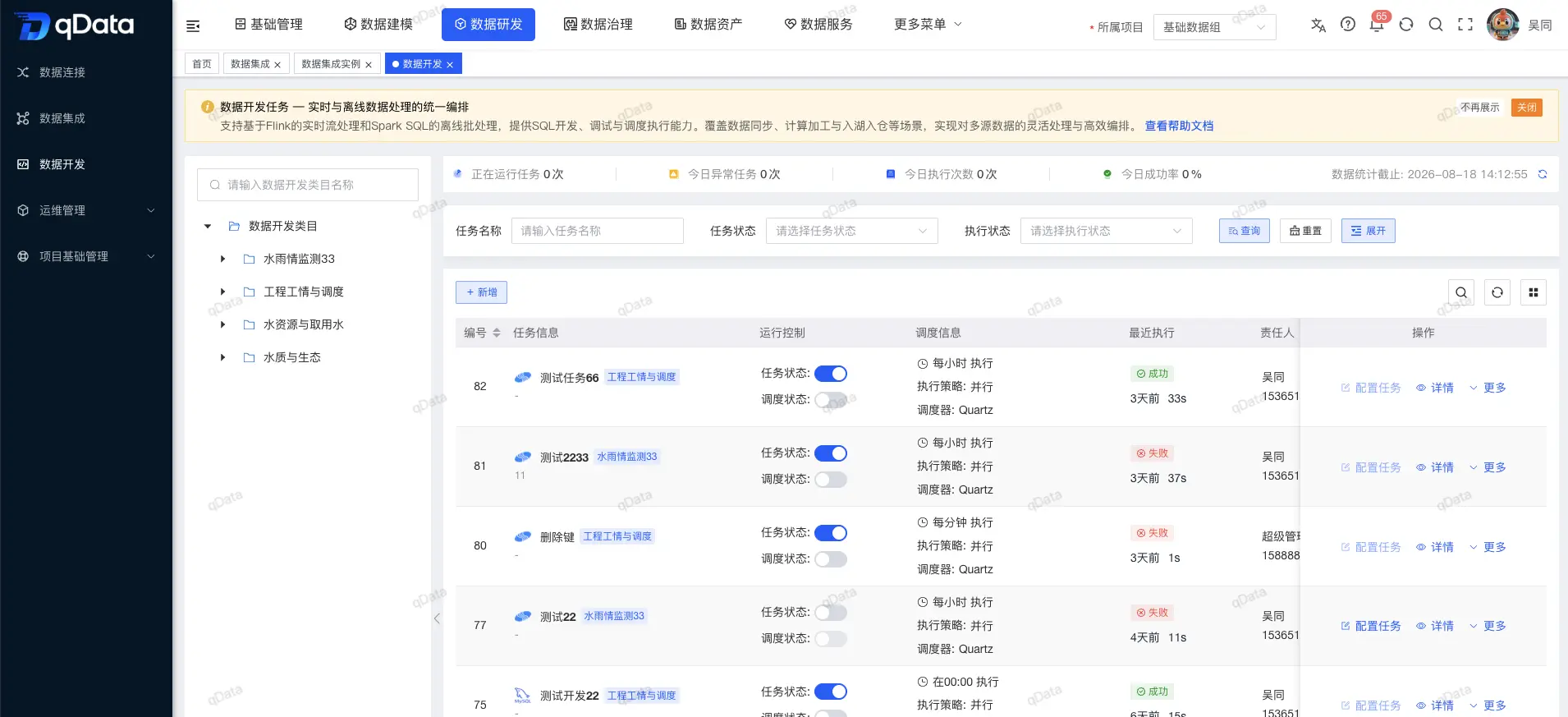
Task: Open 数据连接 in the sidebar
Action: (x=86, y=72)
